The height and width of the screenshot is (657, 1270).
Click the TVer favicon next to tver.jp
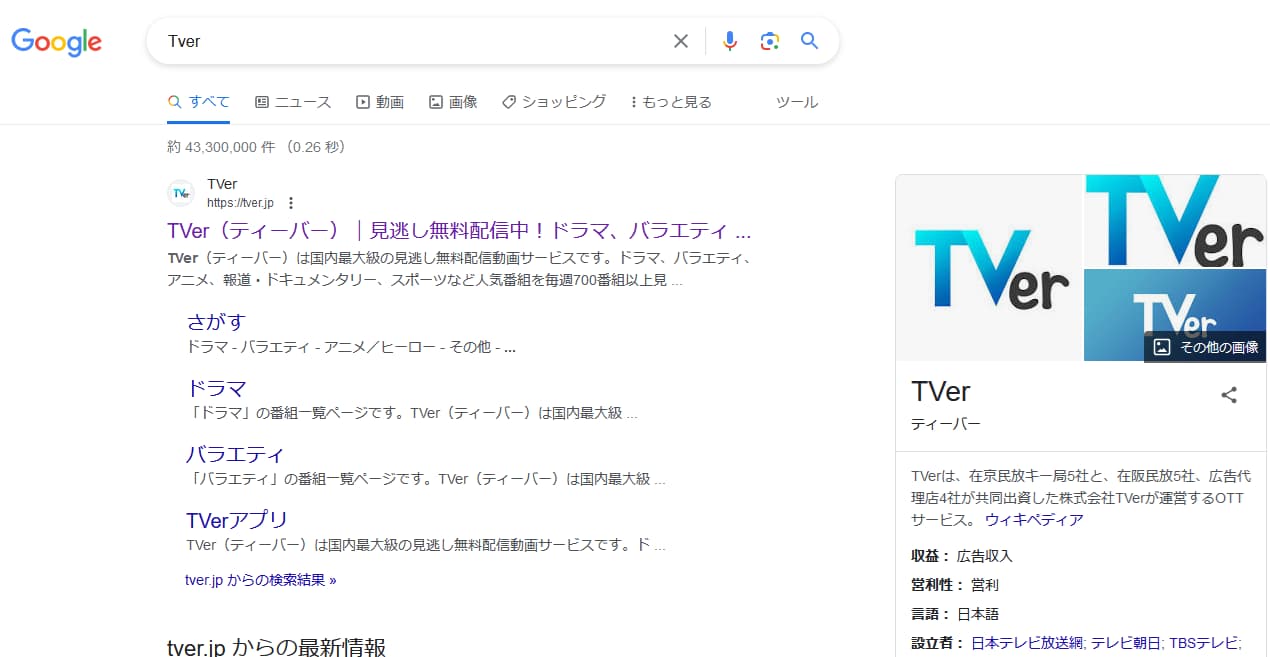180,191
